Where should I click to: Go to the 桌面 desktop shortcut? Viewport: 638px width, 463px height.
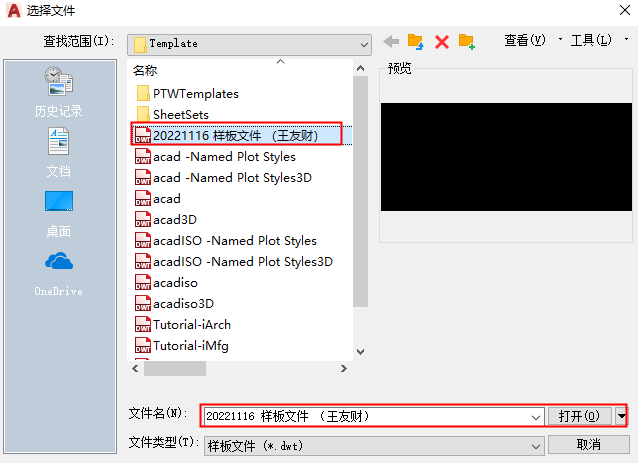coord(58,213)
